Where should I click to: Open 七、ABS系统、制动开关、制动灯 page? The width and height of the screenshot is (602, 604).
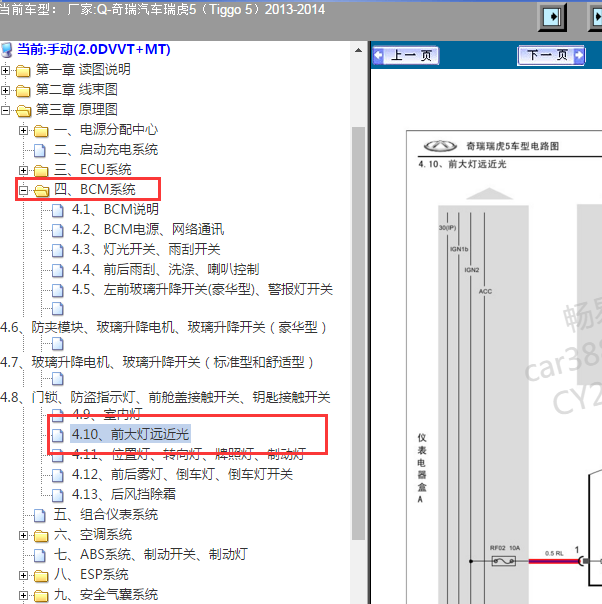[x=151, y=555]
